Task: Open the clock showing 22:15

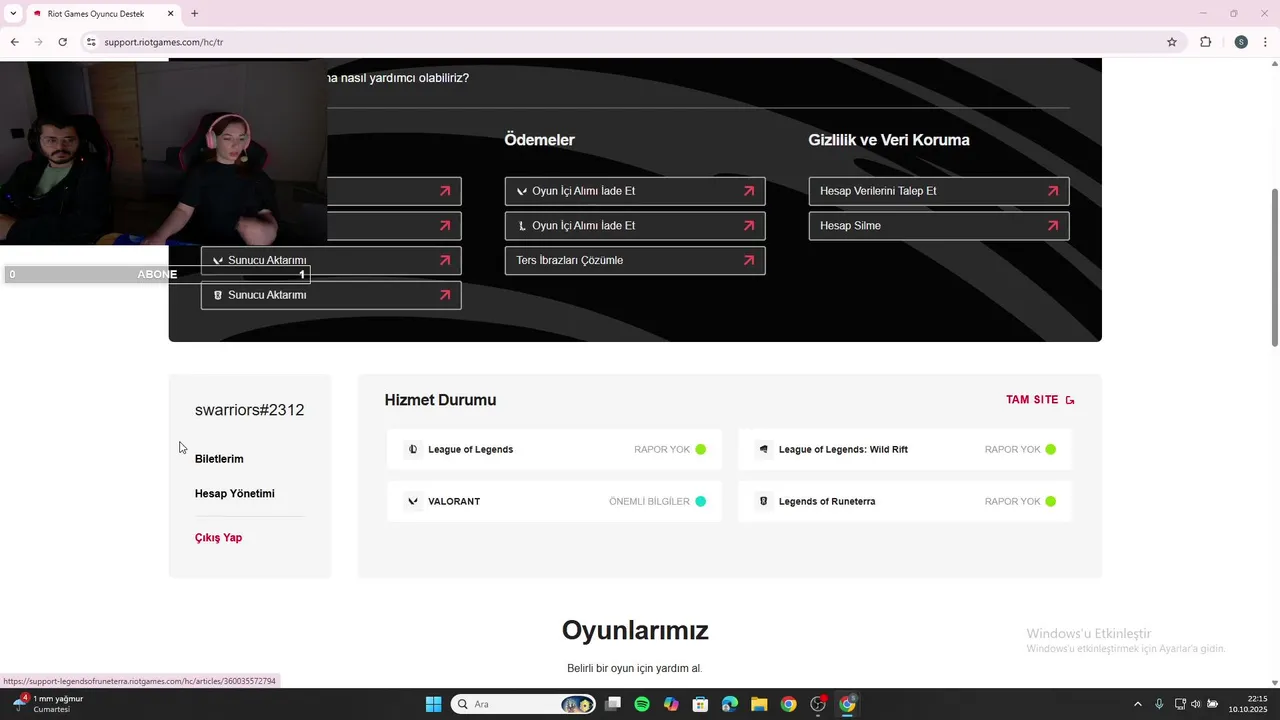Action: (1249, 704)
